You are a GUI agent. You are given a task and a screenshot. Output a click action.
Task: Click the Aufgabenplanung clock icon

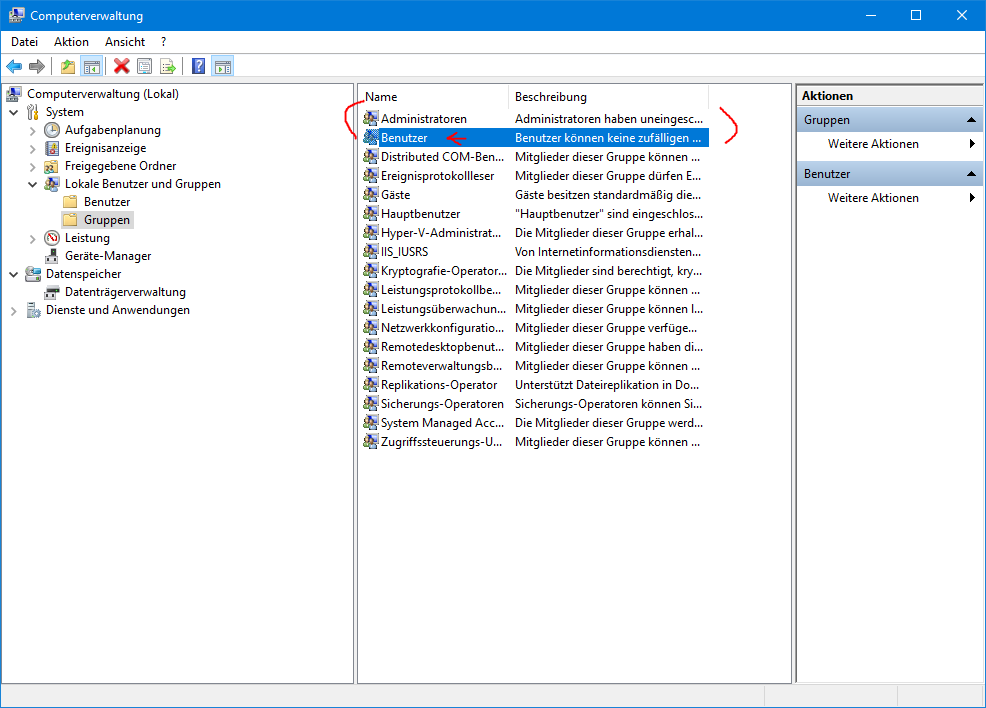pyautogui.click(x=52, y=130)
